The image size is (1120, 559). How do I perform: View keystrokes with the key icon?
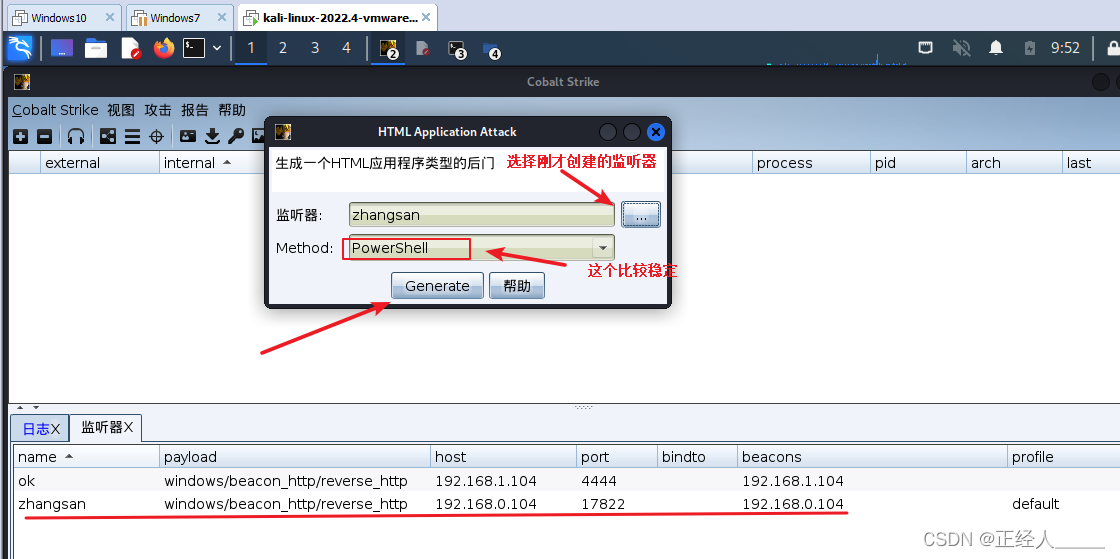point(236,136)
